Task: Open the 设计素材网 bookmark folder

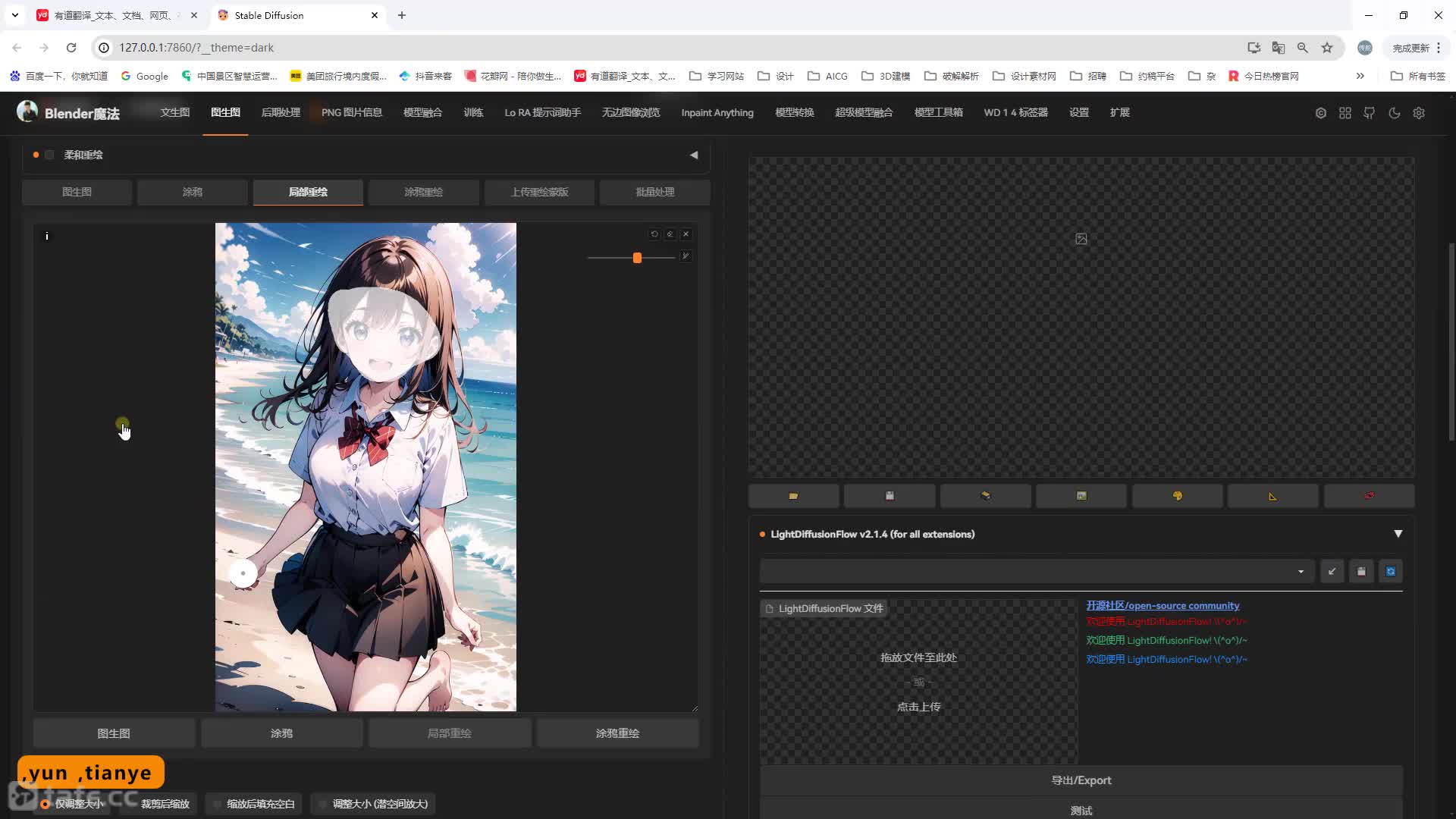Action: pos(1025,76)
